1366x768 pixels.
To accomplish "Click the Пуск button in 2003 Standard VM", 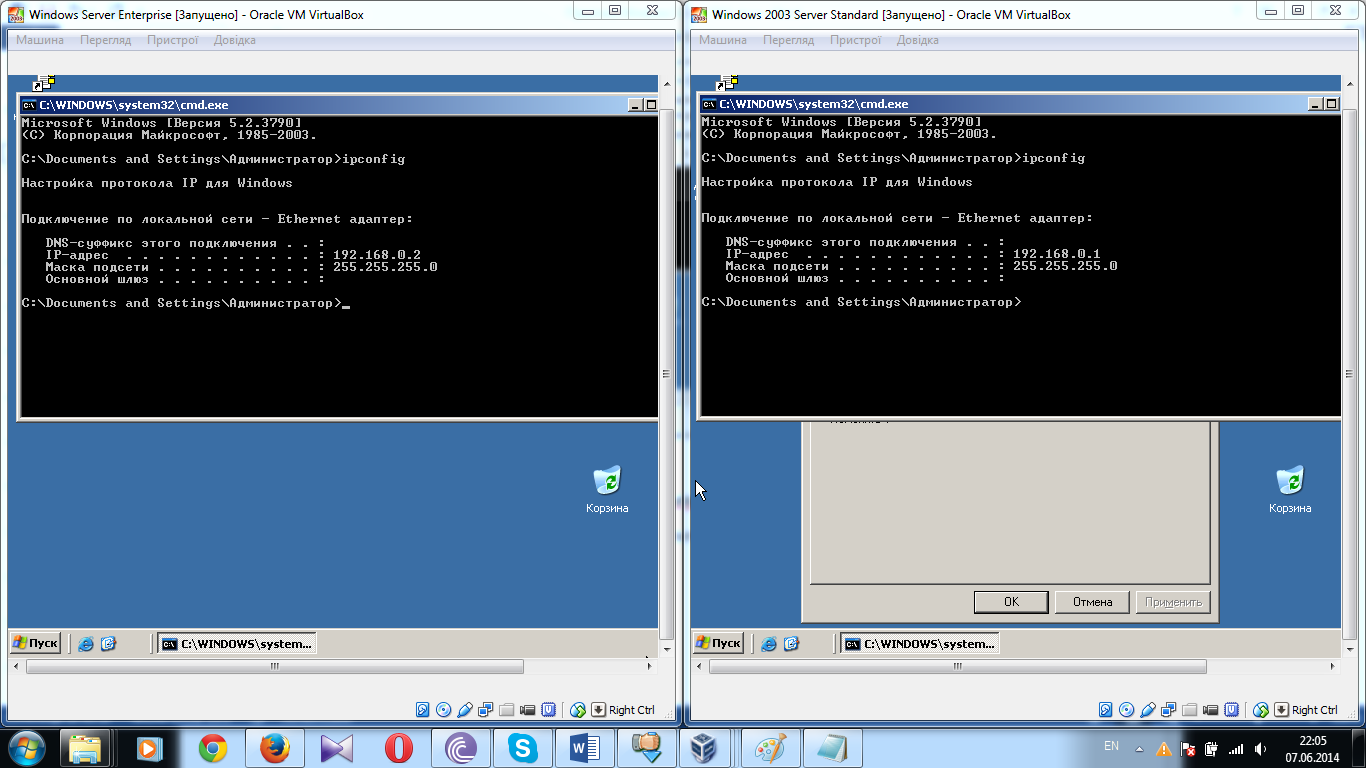I will point(718,643).
